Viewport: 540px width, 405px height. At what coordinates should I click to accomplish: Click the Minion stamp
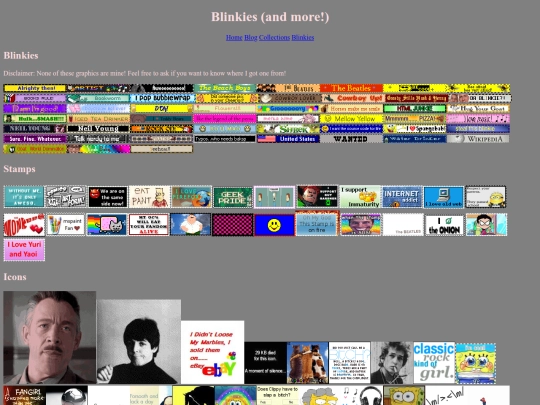click(x=486, y=197)
